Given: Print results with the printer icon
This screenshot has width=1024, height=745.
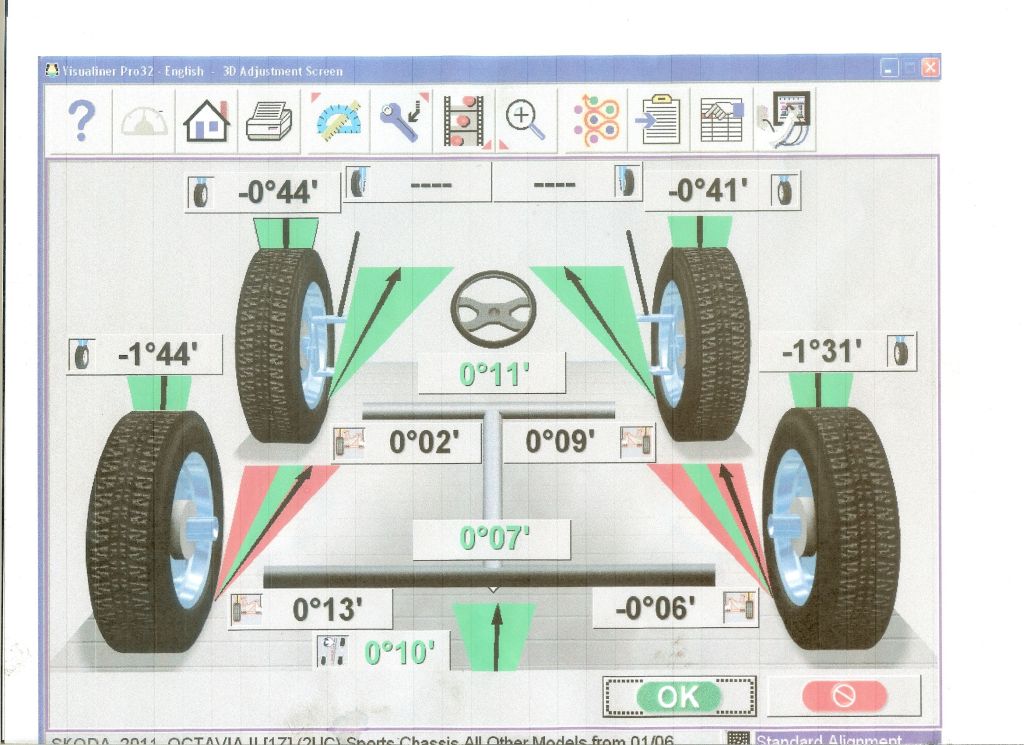Looking at the screenshot, I should point(268,121).
